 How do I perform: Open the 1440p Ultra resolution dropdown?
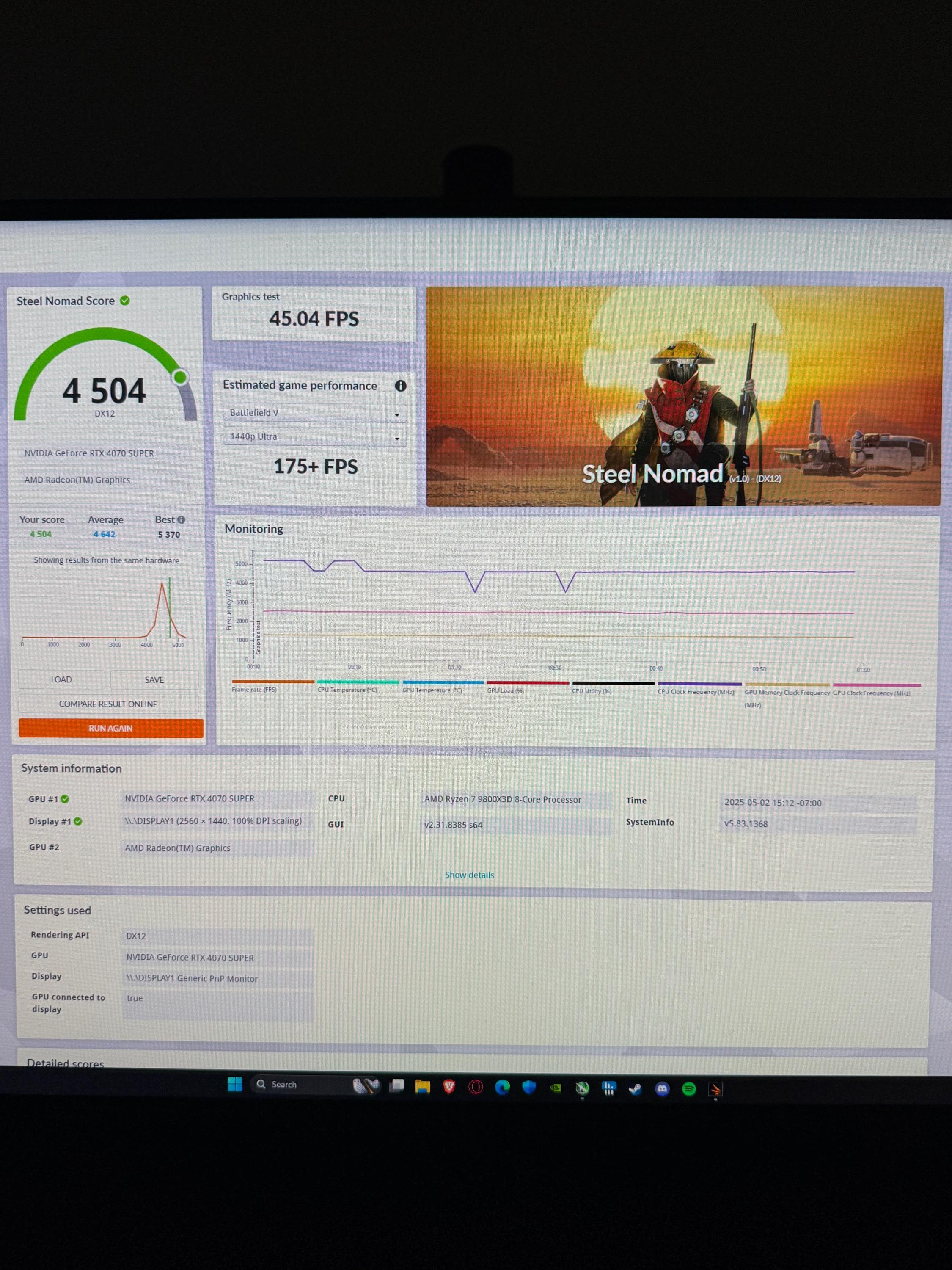[x=314, y=437]
